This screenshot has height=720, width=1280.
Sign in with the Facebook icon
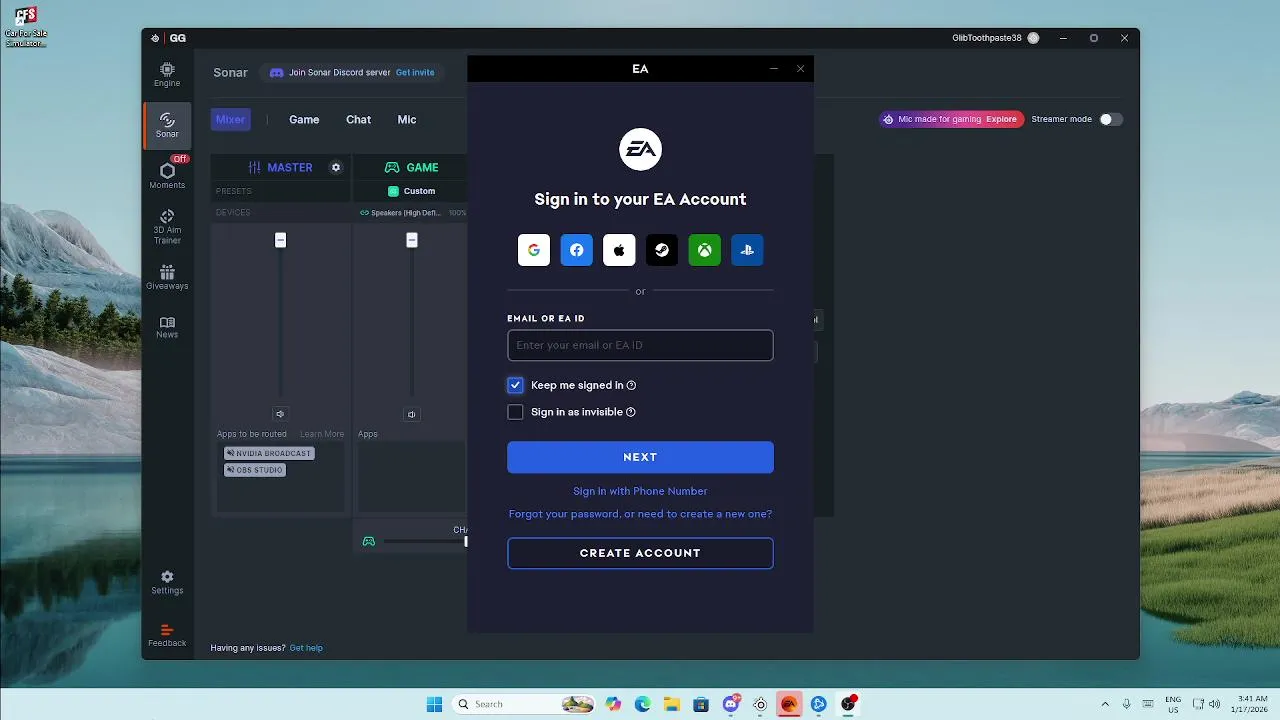point(577,250)
